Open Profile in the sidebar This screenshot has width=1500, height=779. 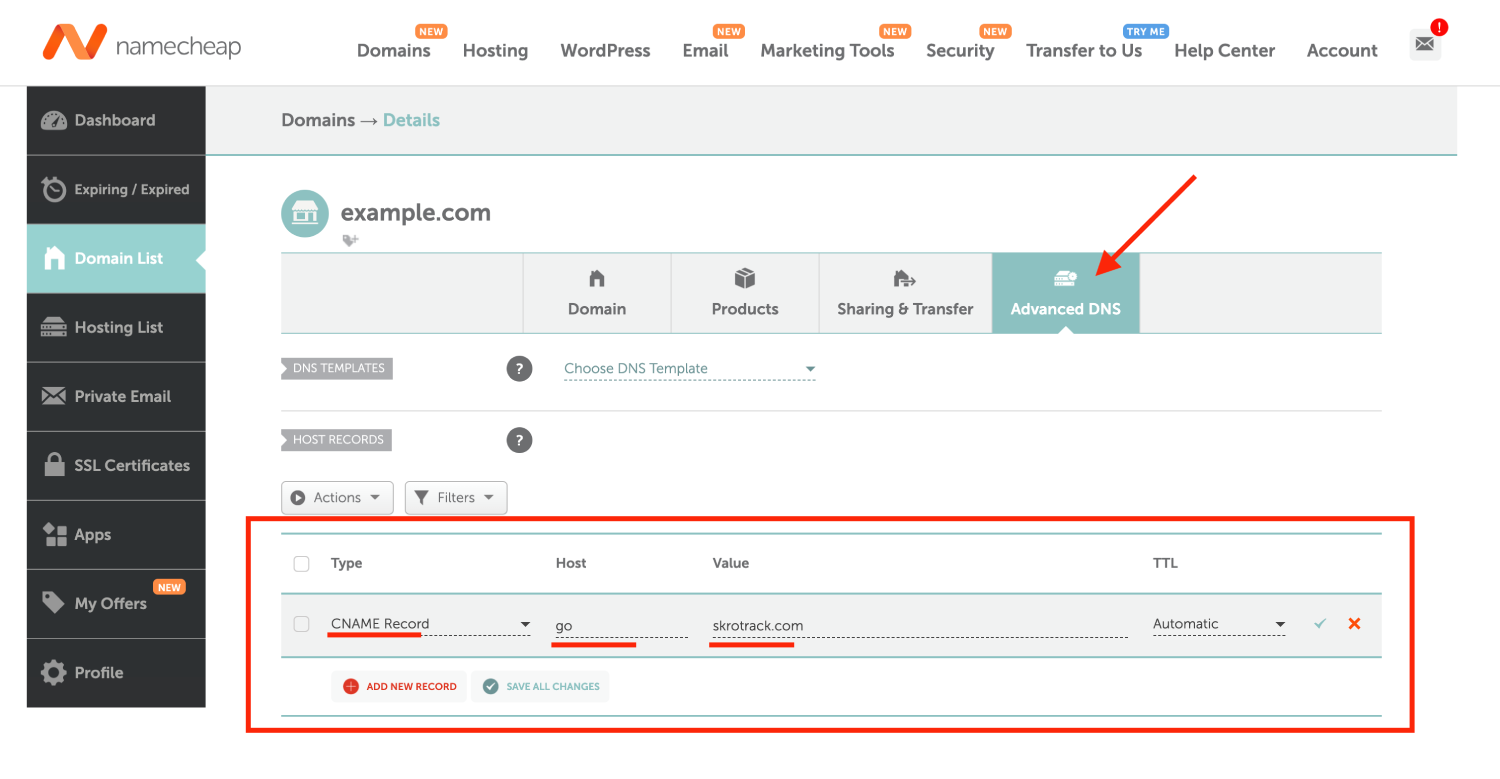point(116,672)
